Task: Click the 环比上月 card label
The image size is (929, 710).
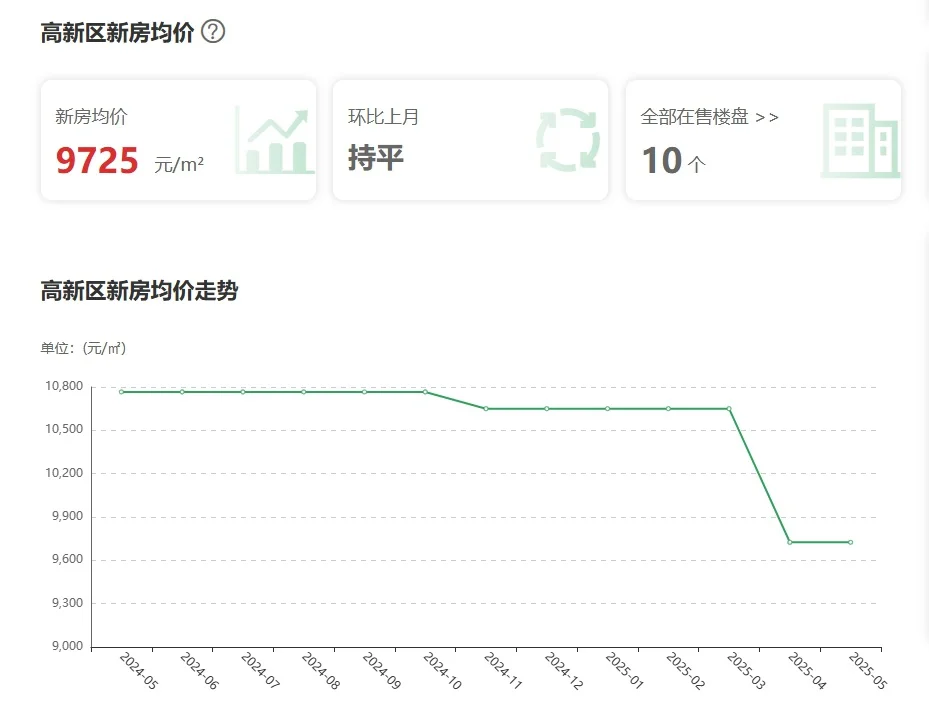Action: click(x=383, y=117)
